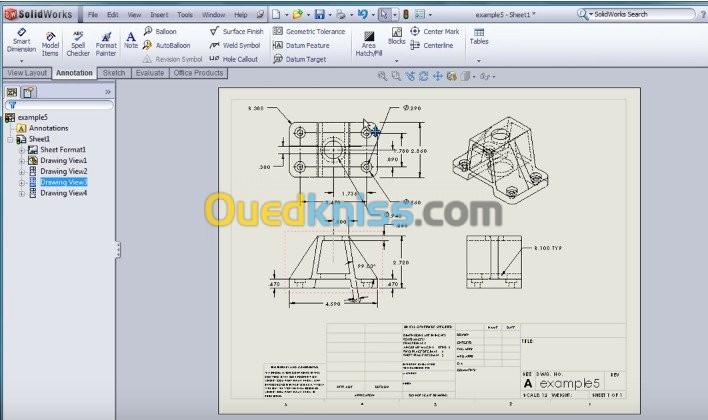Open the Help menu

click(x=241, y=14)
